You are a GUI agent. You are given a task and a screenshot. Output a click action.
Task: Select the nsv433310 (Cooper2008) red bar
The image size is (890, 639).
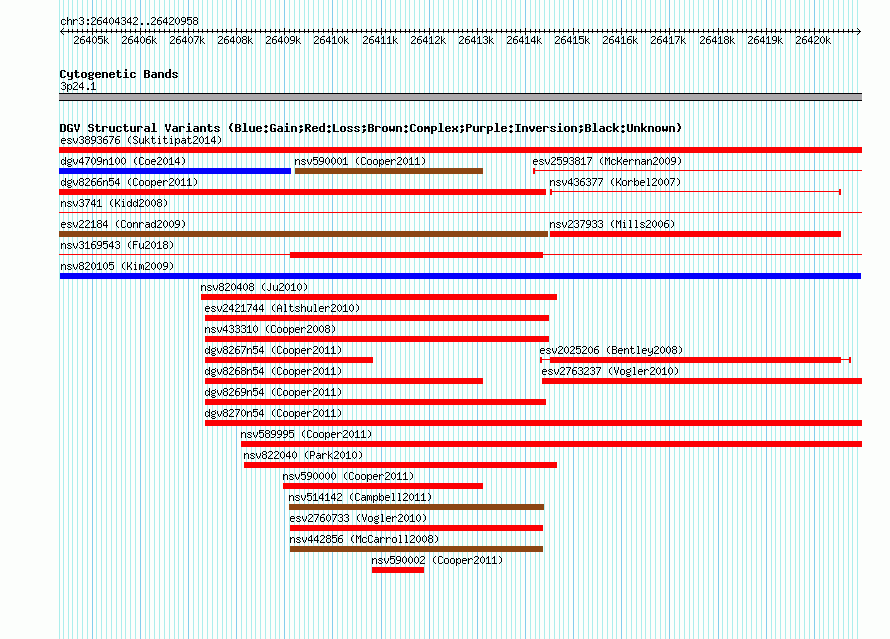377,339
